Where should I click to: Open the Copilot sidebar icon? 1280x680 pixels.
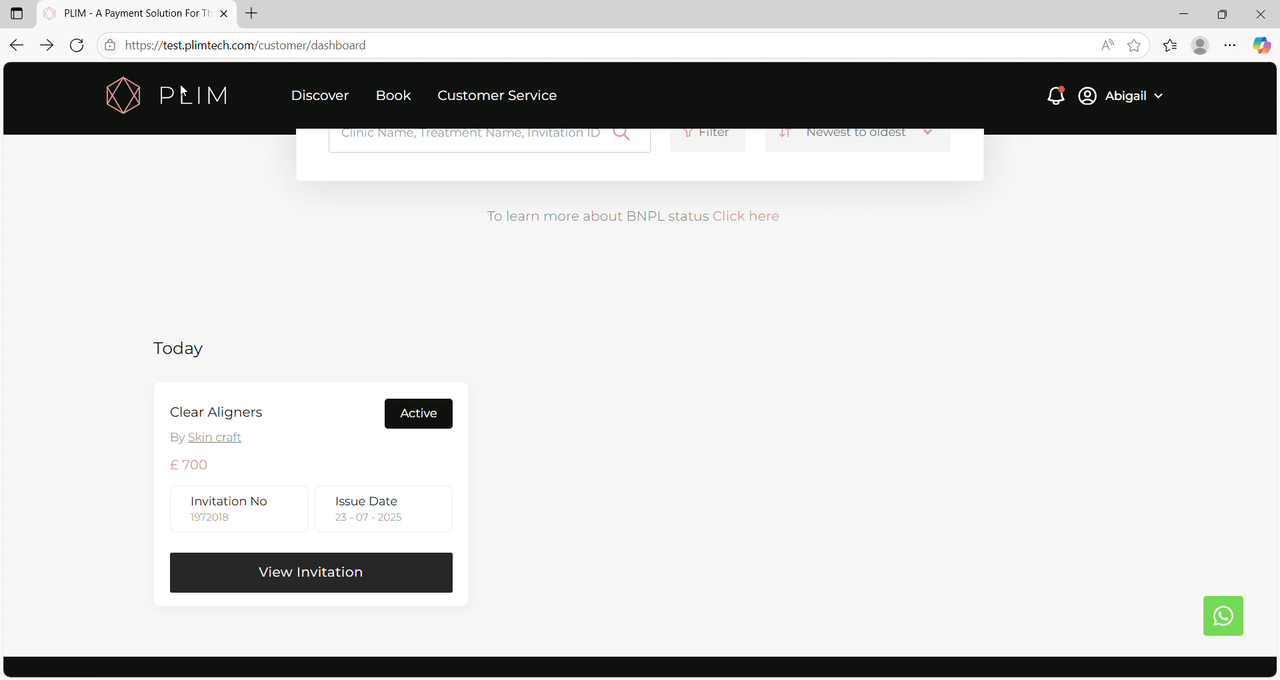(1261, 45)
